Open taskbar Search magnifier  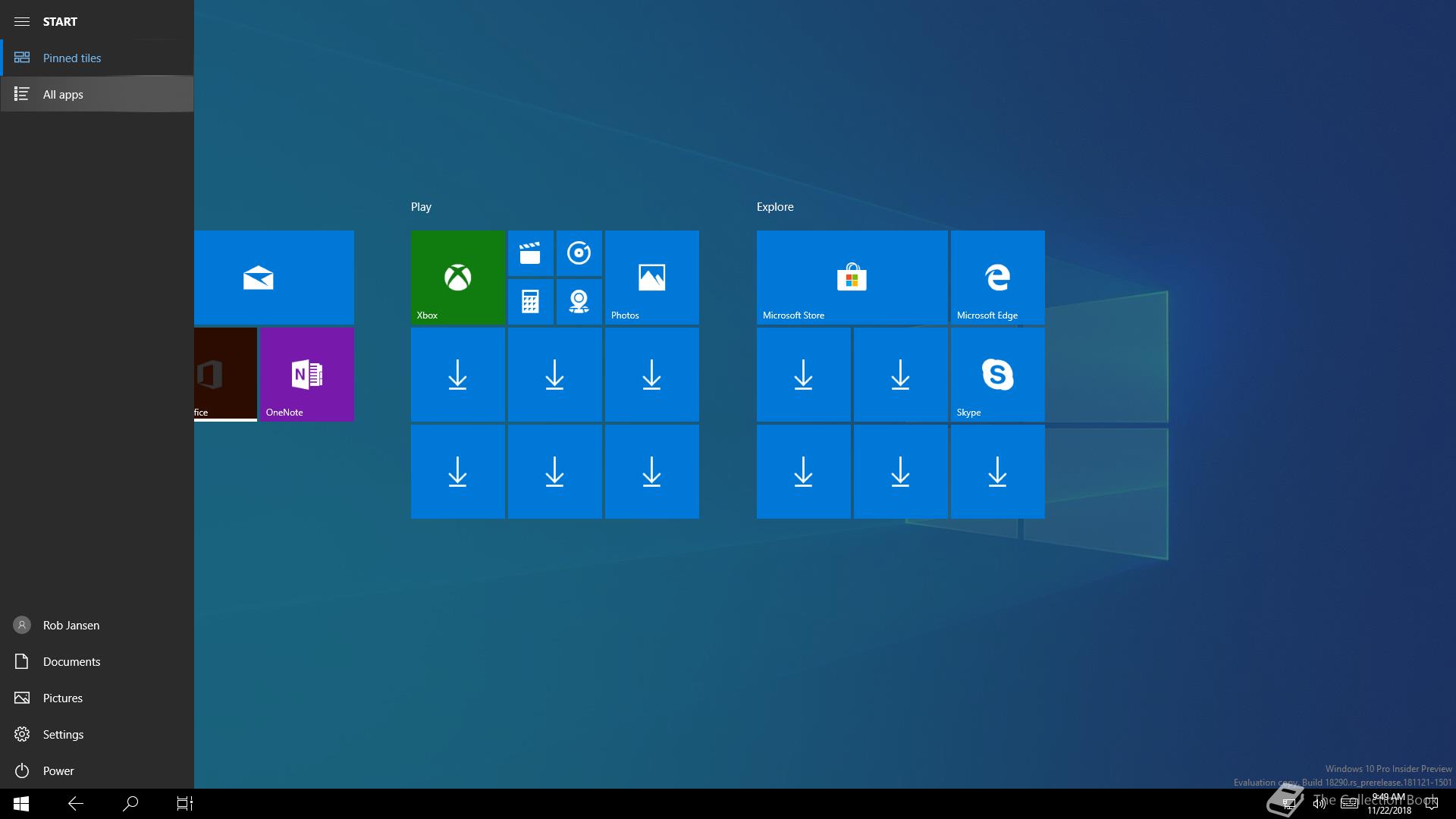coord(130,804)
